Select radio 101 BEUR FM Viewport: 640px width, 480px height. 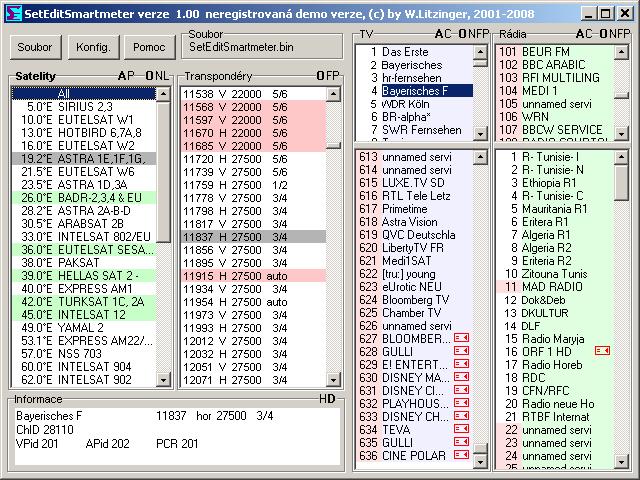point(555,52)
